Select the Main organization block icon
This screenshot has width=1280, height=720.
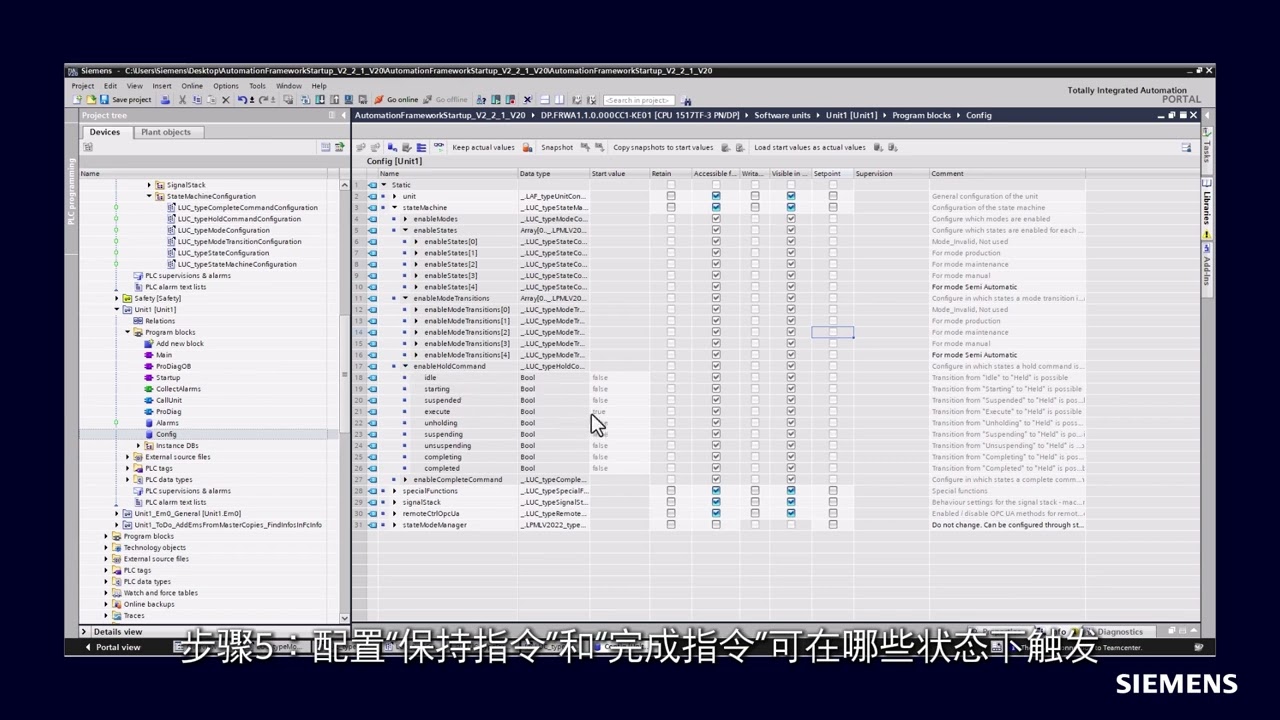(149, 355)
